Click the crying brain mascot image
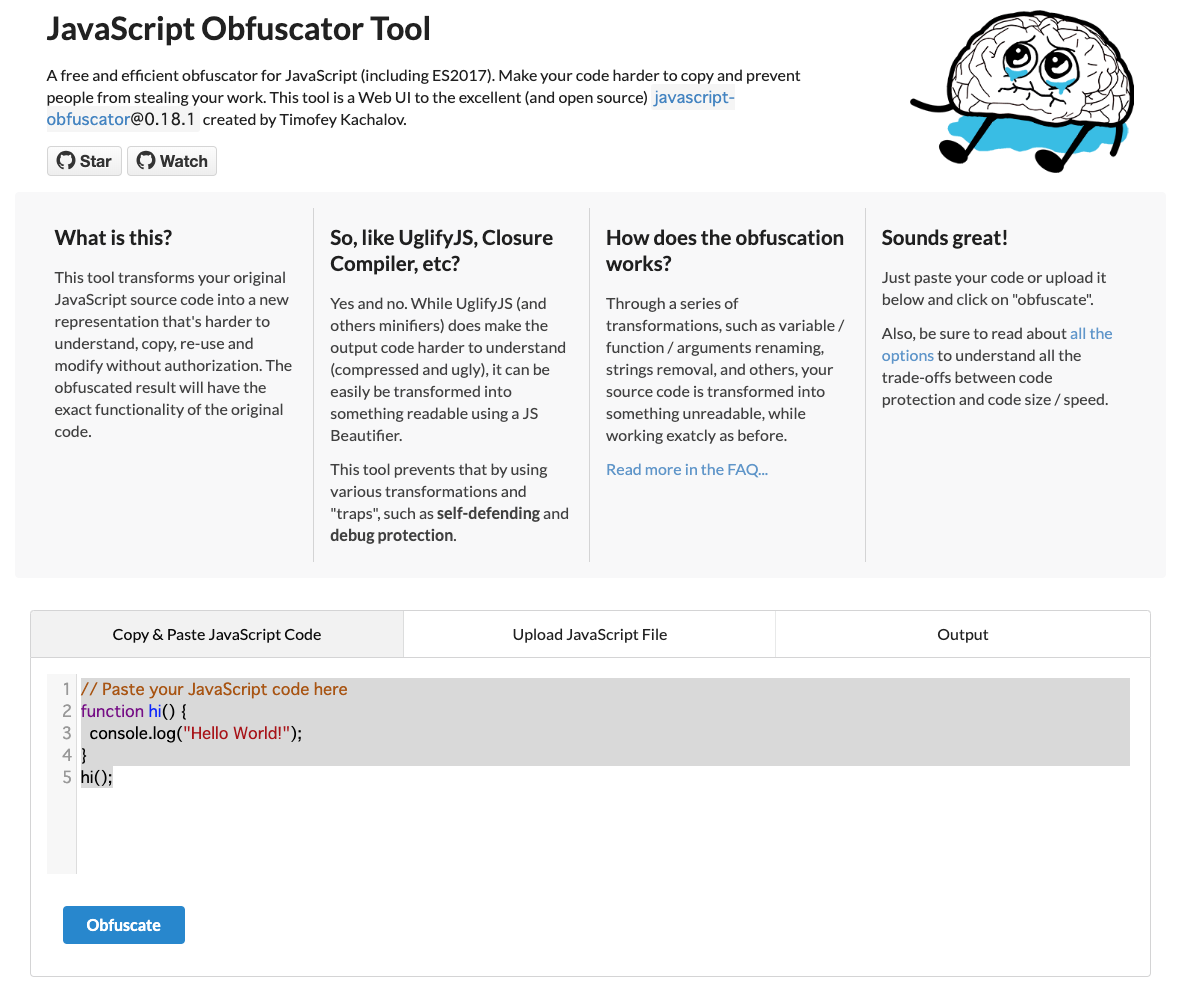This screenshot has width=1190, height=987. click(1022, 90)
